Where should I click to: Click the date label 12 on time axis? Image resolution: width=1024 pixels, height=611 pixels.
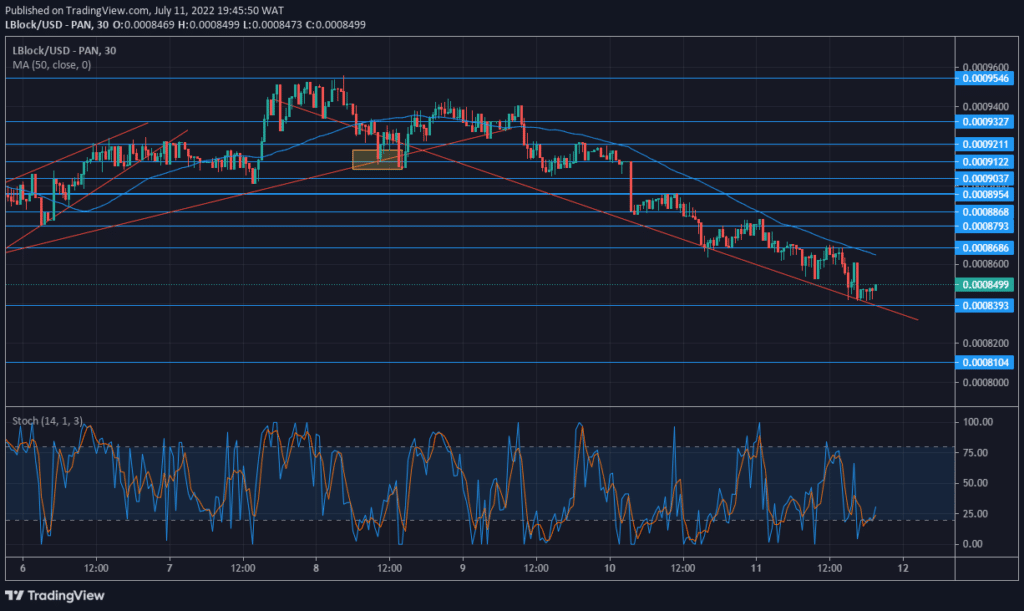903,568
